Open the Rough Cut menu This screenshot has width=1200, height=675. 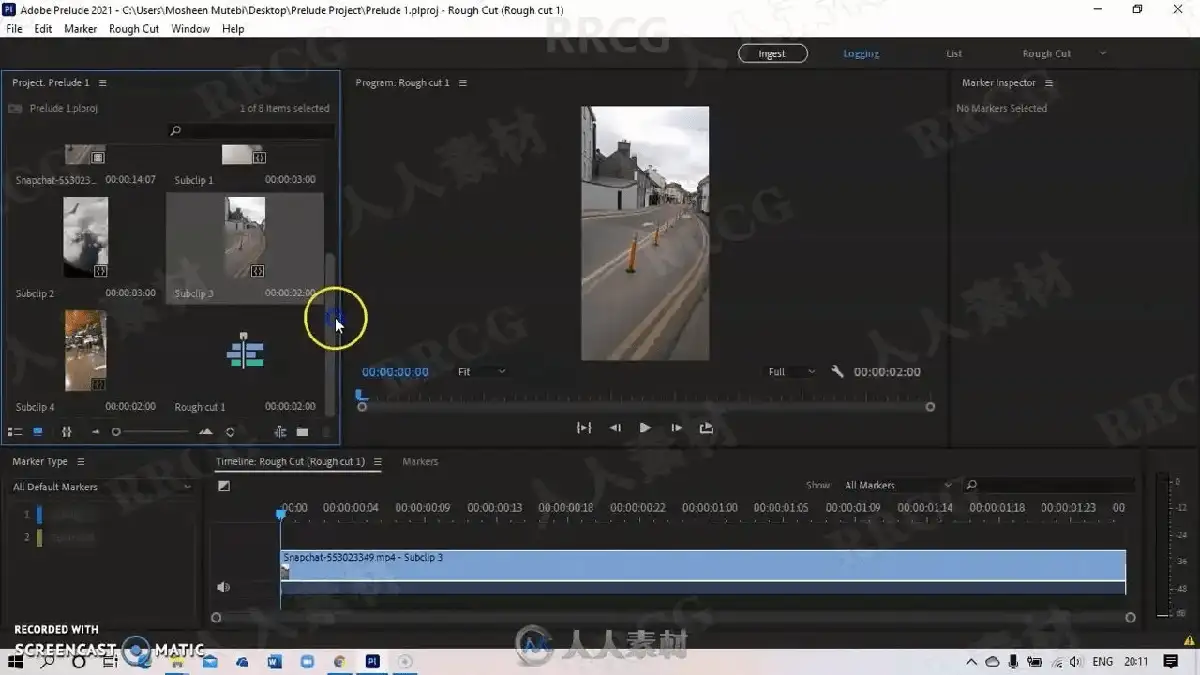[134, 29]
